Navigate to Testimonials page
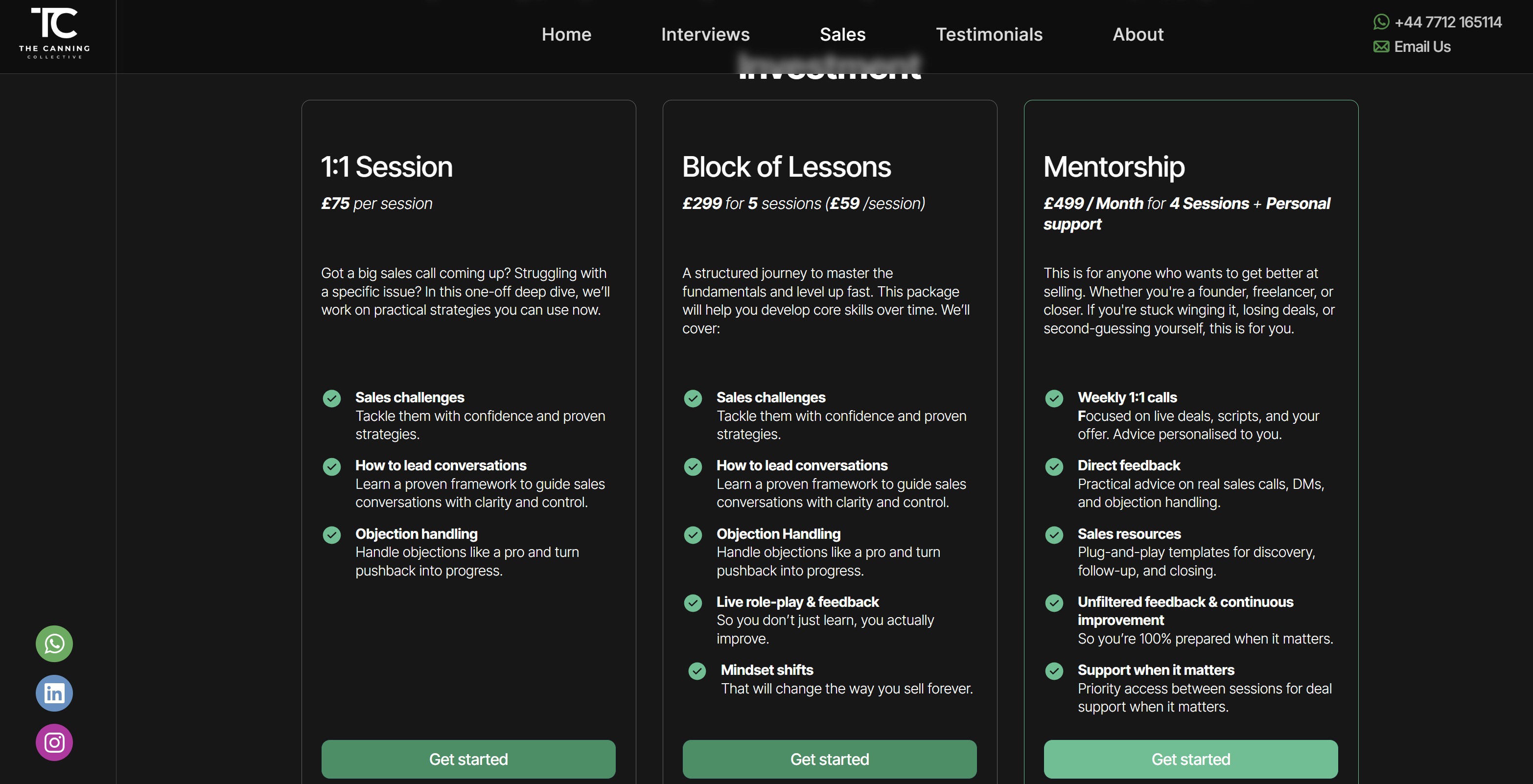This screenshot has height=784, width=1533. point(989,34)
